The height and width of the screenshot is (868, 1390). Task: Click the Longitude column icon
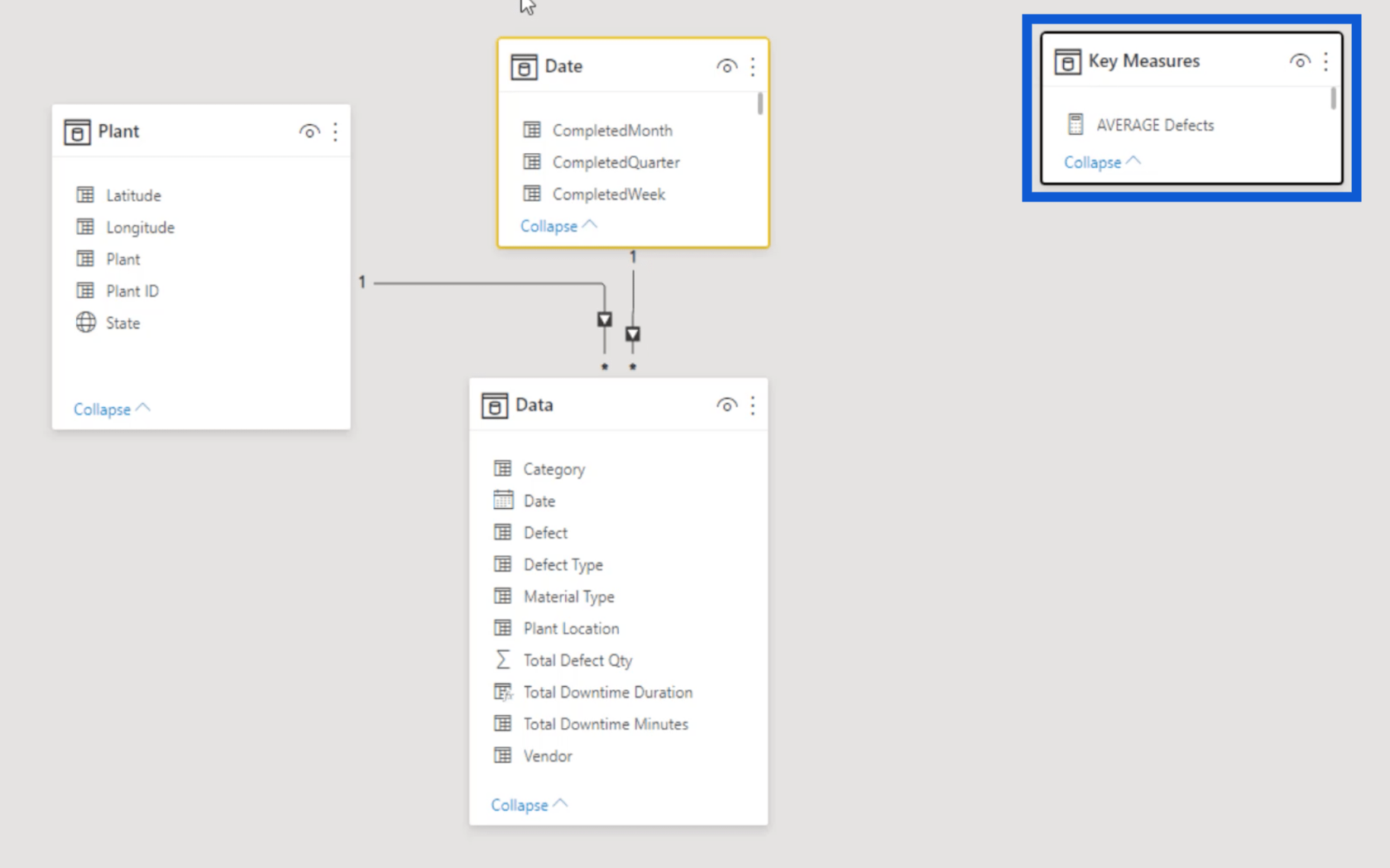(x=85, y=227)
